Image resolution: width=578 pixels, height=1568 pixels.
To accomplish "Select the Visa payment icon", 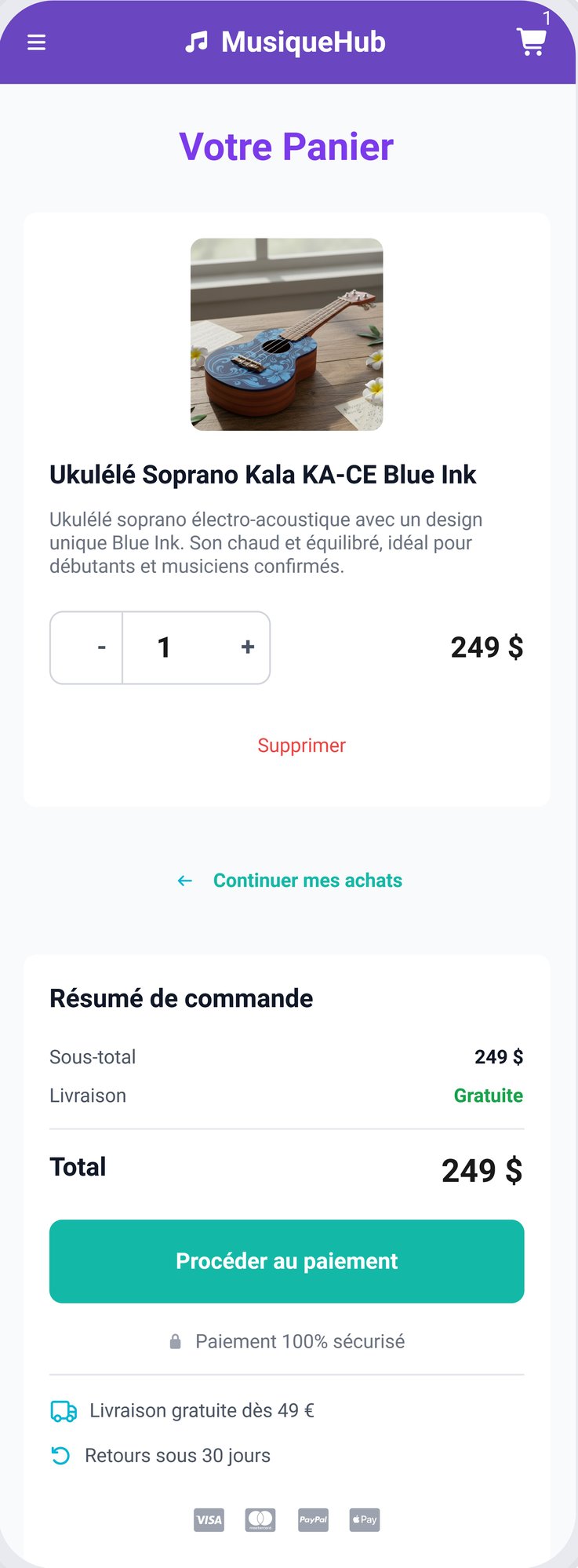I will pos(209,1519).
